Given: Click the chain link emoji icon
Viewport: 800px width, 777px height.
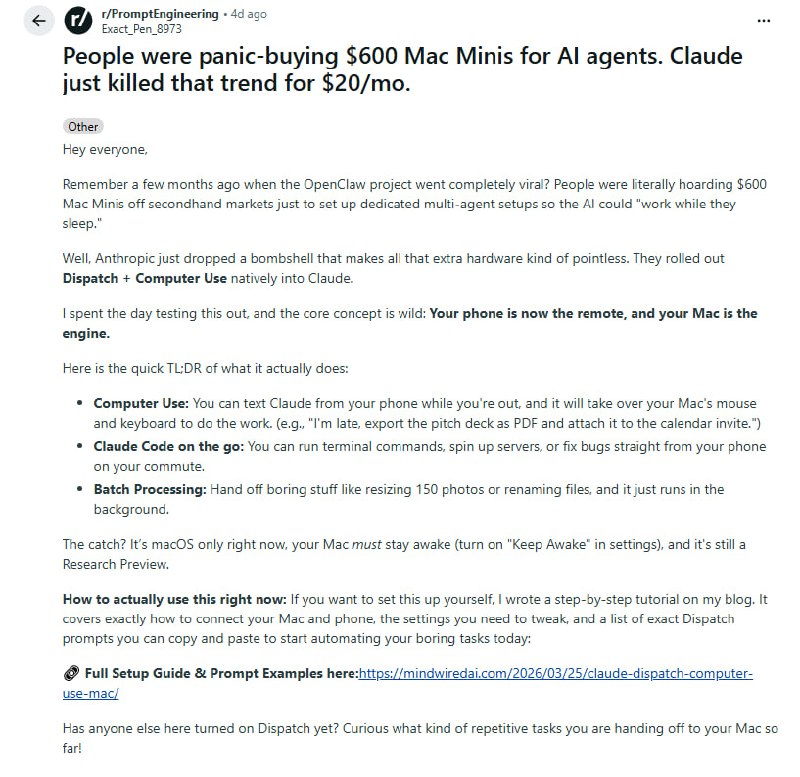Looking at the screenshot, I should tap(70, 674).
